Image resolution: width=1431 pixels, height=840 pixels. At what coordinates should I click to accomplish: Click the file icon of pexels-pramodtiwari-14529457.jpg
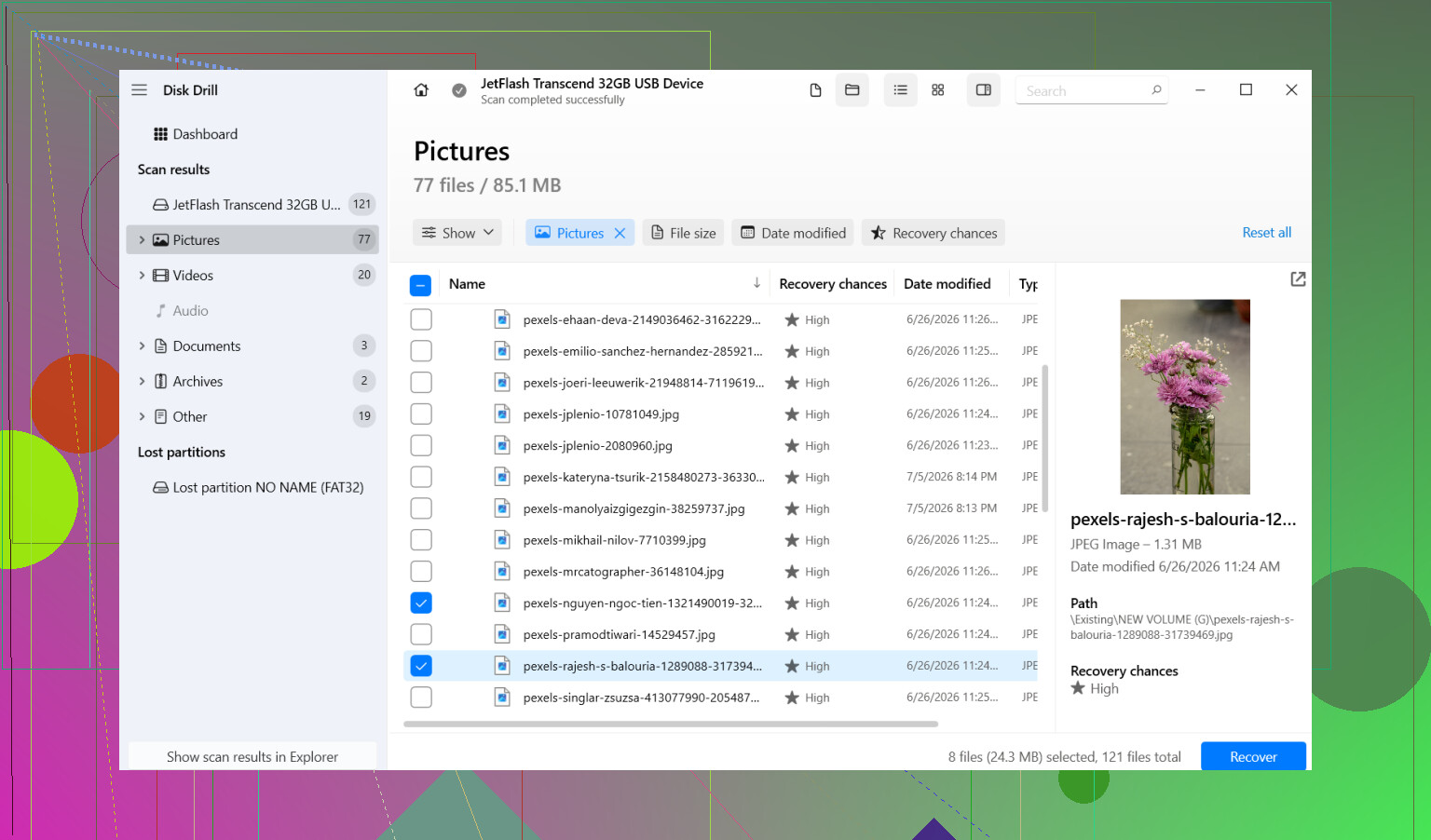coord(502,634)
